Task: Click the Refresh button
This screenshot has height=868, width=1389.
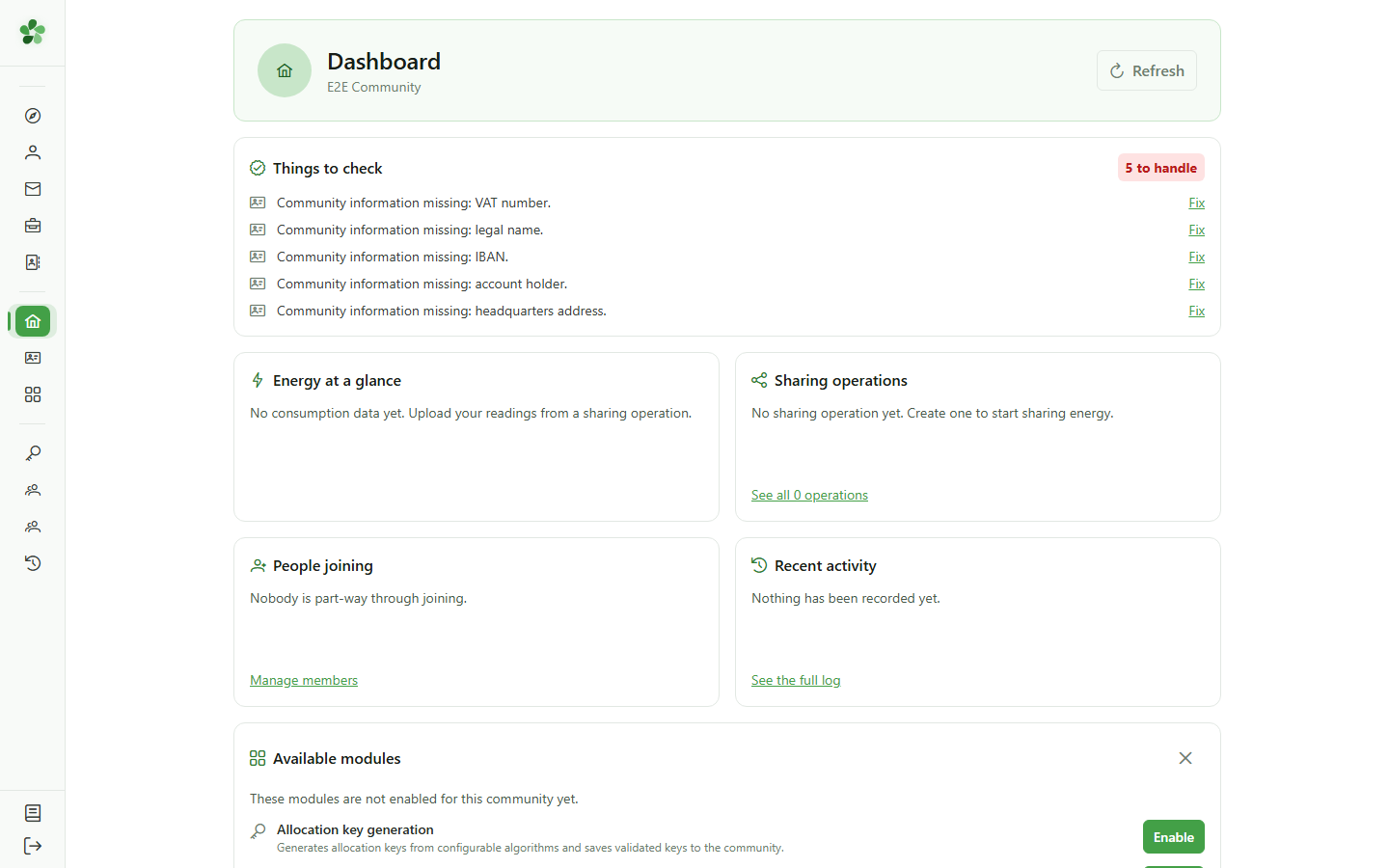Action: tap(1147, 70)
